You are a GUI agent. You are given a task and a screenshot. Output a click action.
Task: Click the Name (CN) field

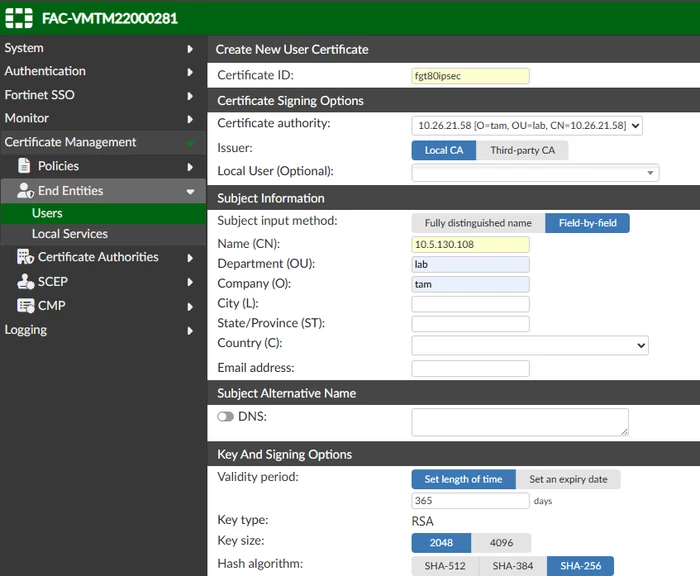pyautogui.click(x=470, y=245)
